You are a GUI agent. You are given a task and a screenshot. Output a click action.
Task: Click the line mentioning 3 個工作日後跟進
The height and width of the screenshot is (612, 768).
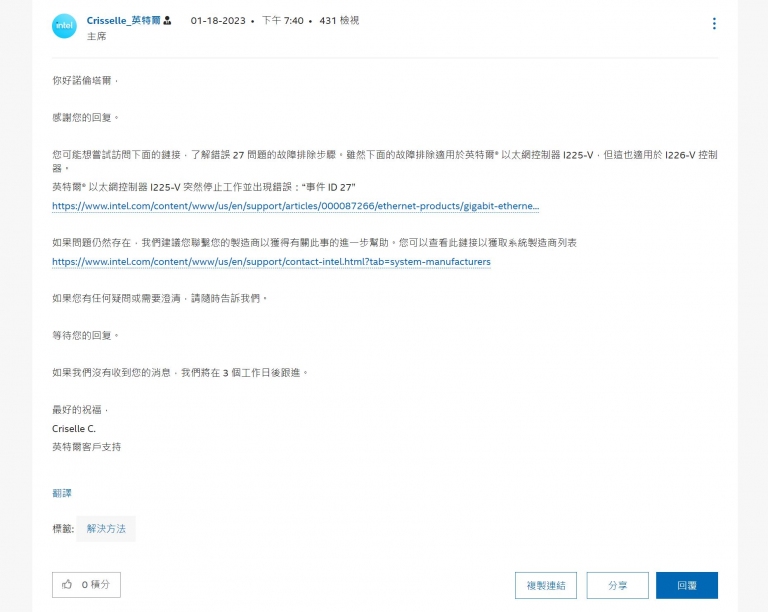tap(181, 373)
